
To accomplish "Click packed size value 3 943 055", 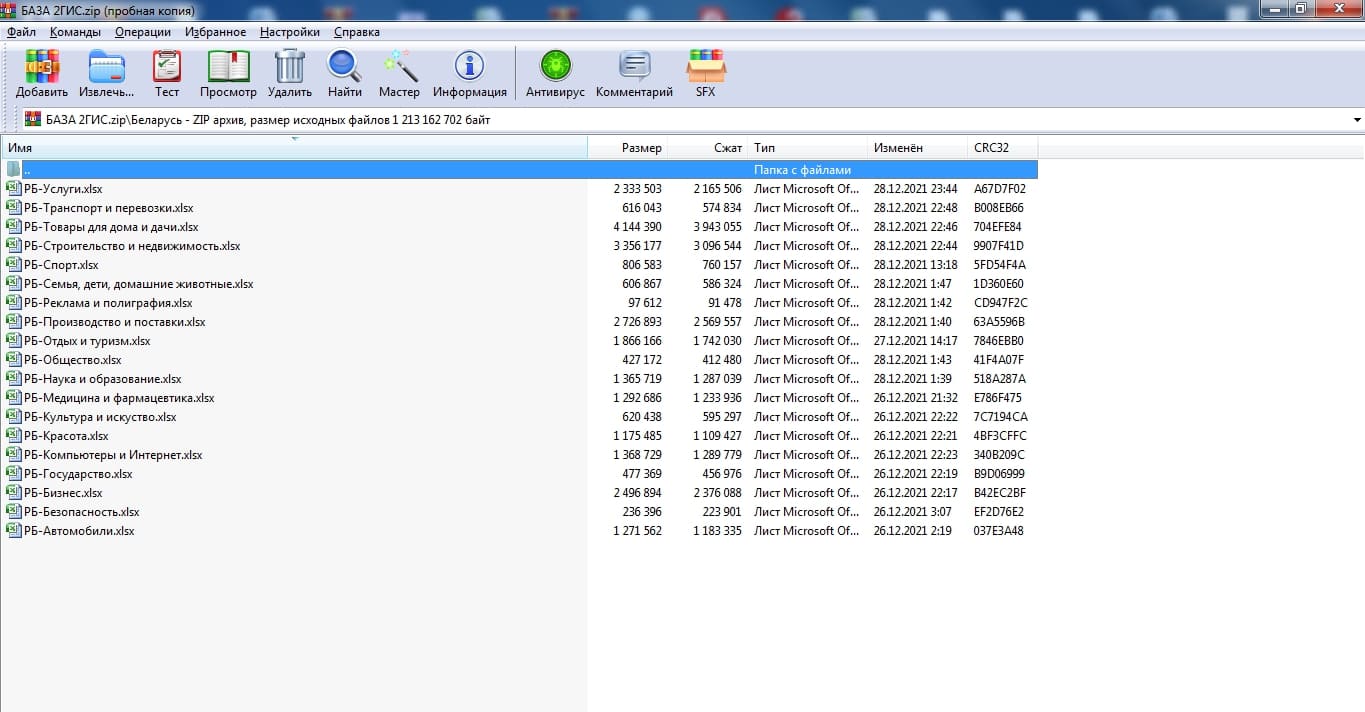I will tap(717, 227).
